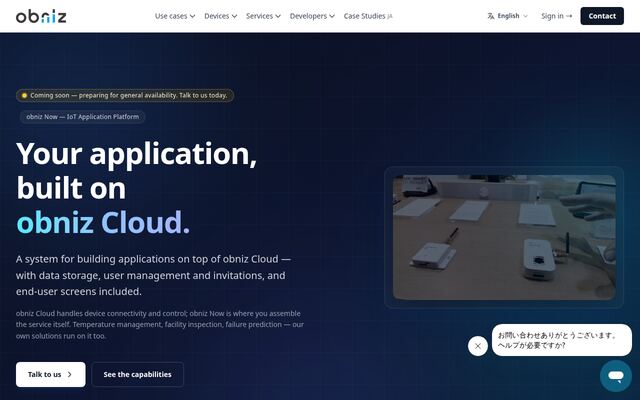Click the translate language icon

(x=491, y=16)
